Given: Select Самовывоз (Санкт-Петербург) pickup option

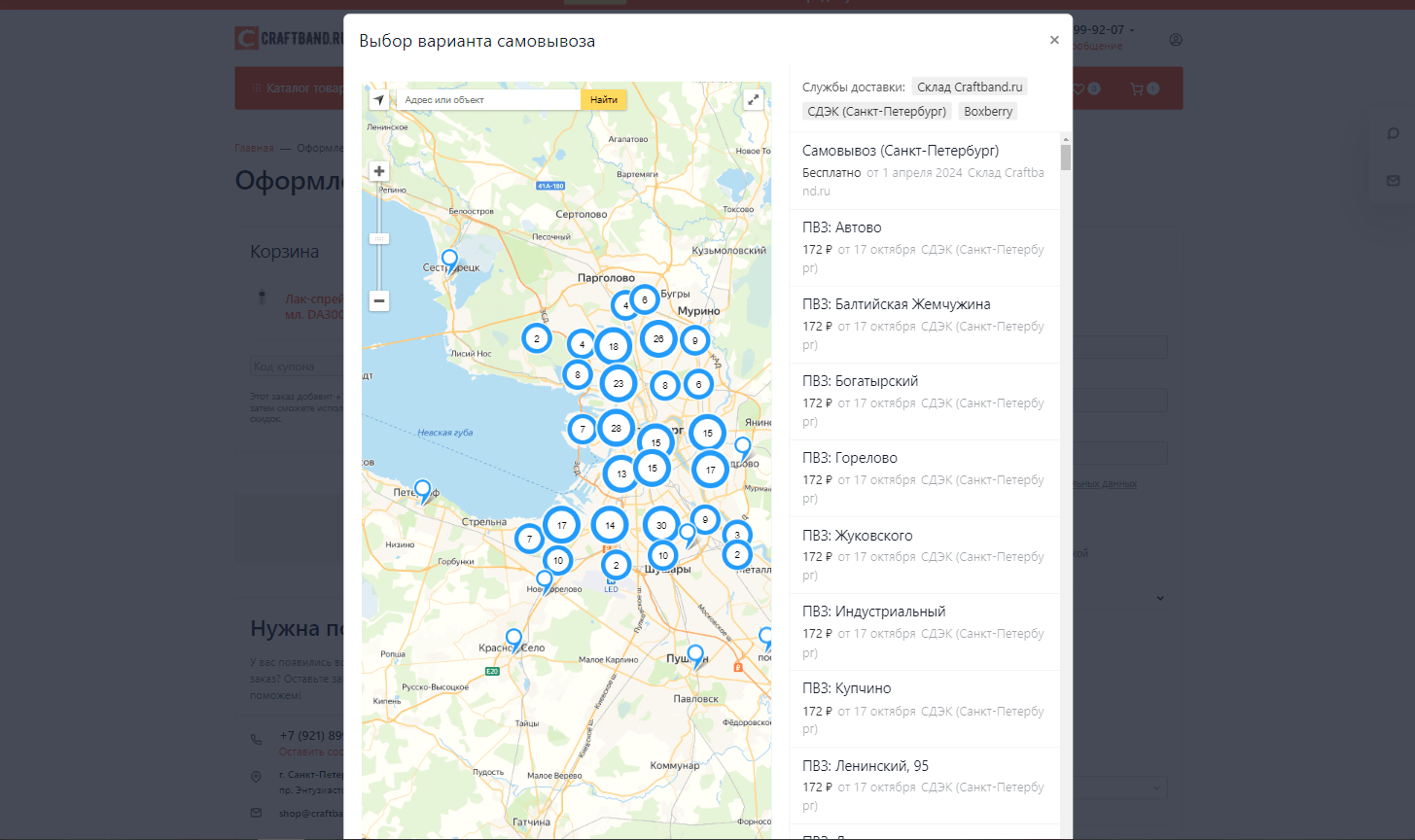Looking at the screenshot, I should tap(924, 171).
